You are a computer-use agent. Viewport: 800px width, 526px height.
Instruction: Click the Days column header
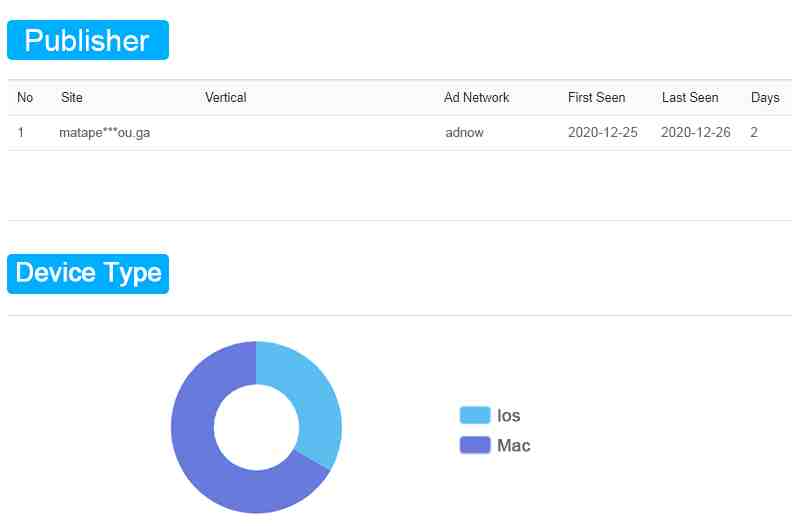pyautogui.click(x=765, y=97)
